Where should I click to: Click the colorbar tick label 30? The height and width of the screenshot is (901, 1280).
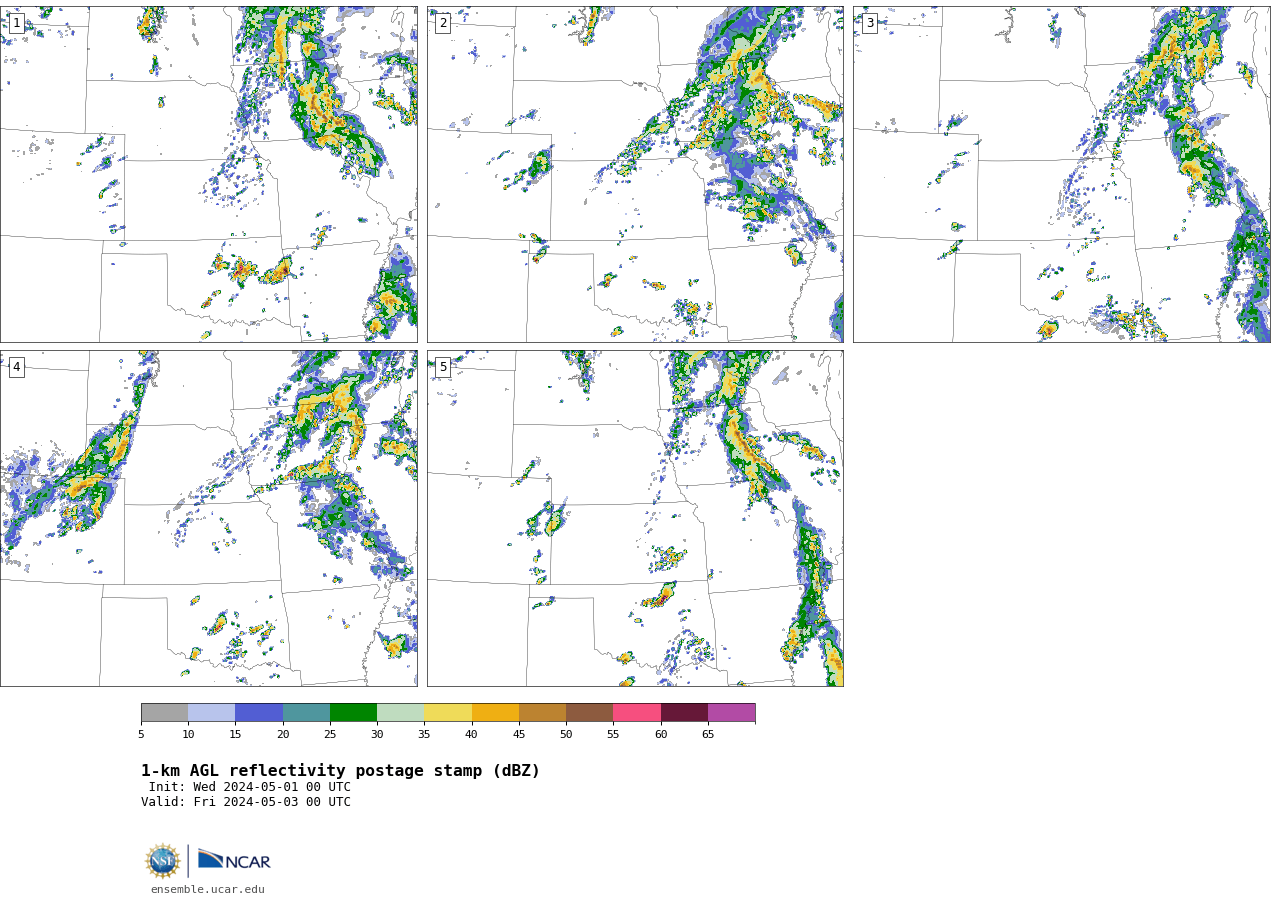[x=377, y=734]
